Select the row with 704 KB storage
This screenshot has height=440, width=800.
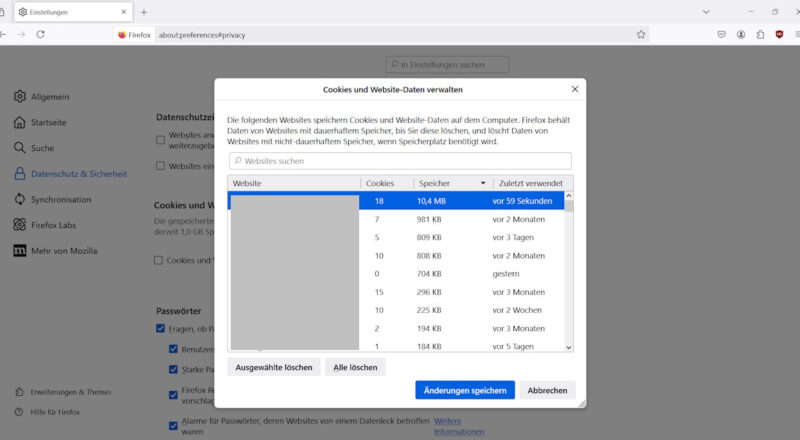point(396,274)
